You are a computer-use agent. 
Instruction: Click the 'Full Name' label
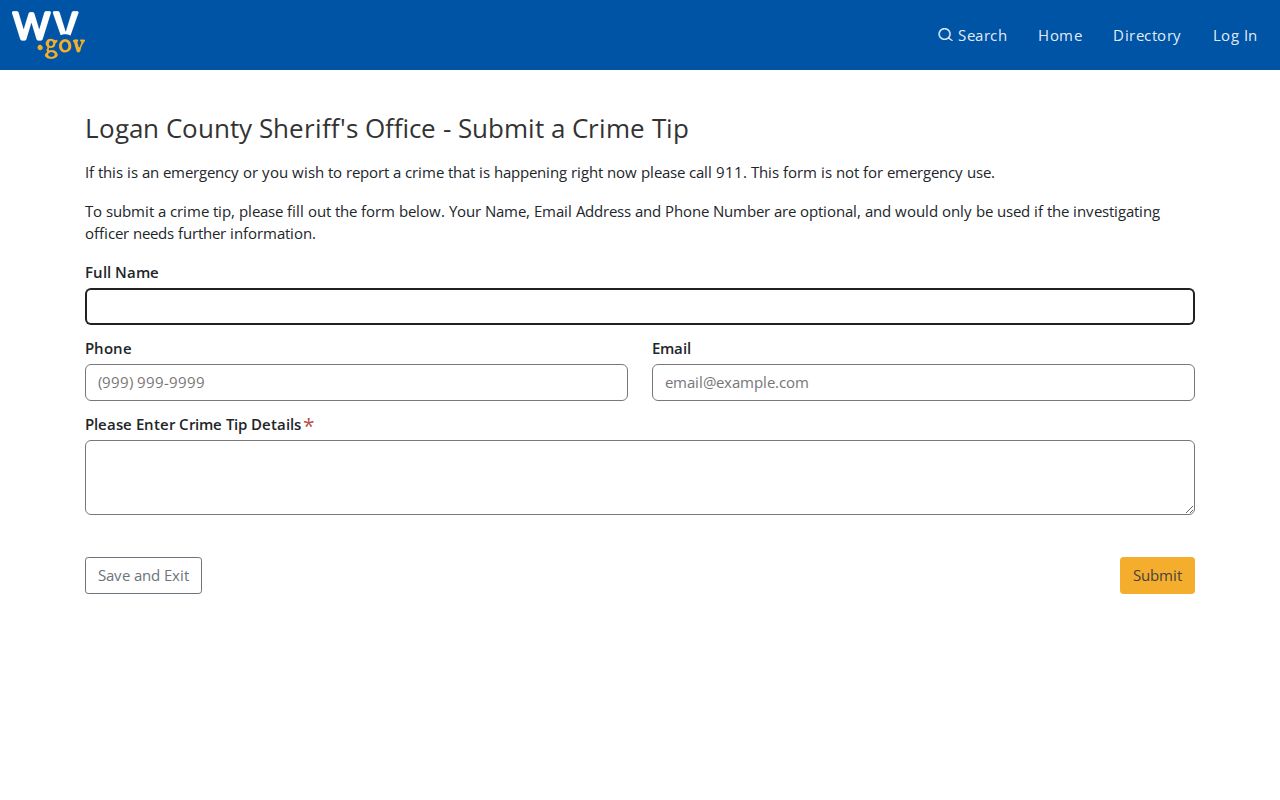122,273
